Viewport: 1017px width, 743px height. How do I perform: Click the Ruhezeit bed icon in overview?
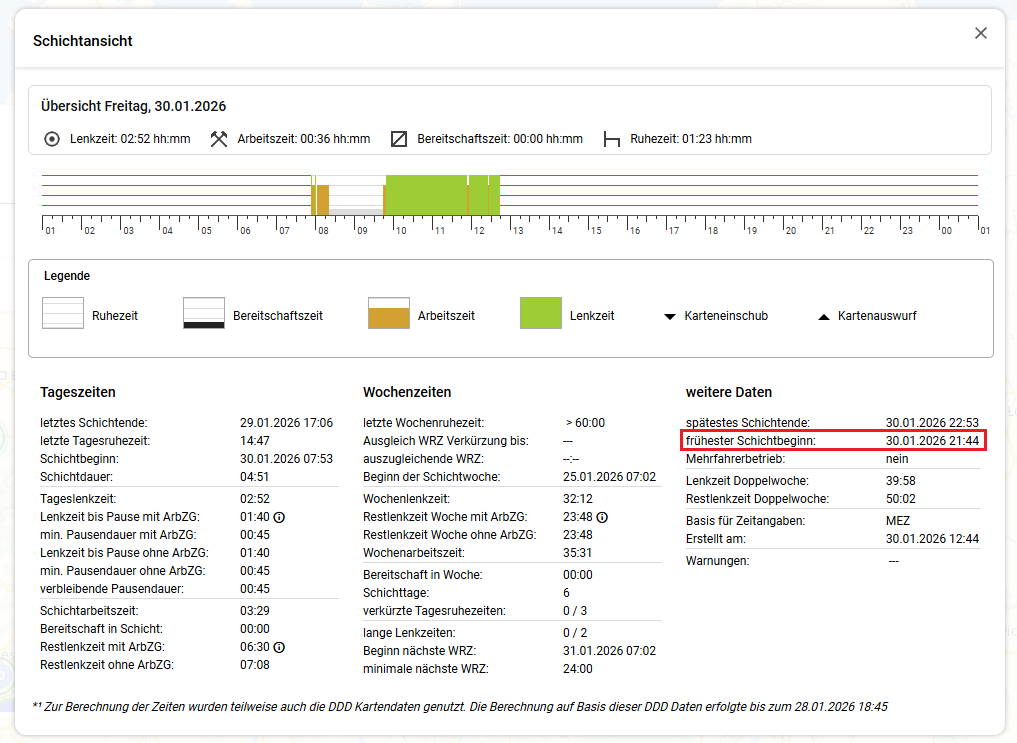[x=612, y=139]
